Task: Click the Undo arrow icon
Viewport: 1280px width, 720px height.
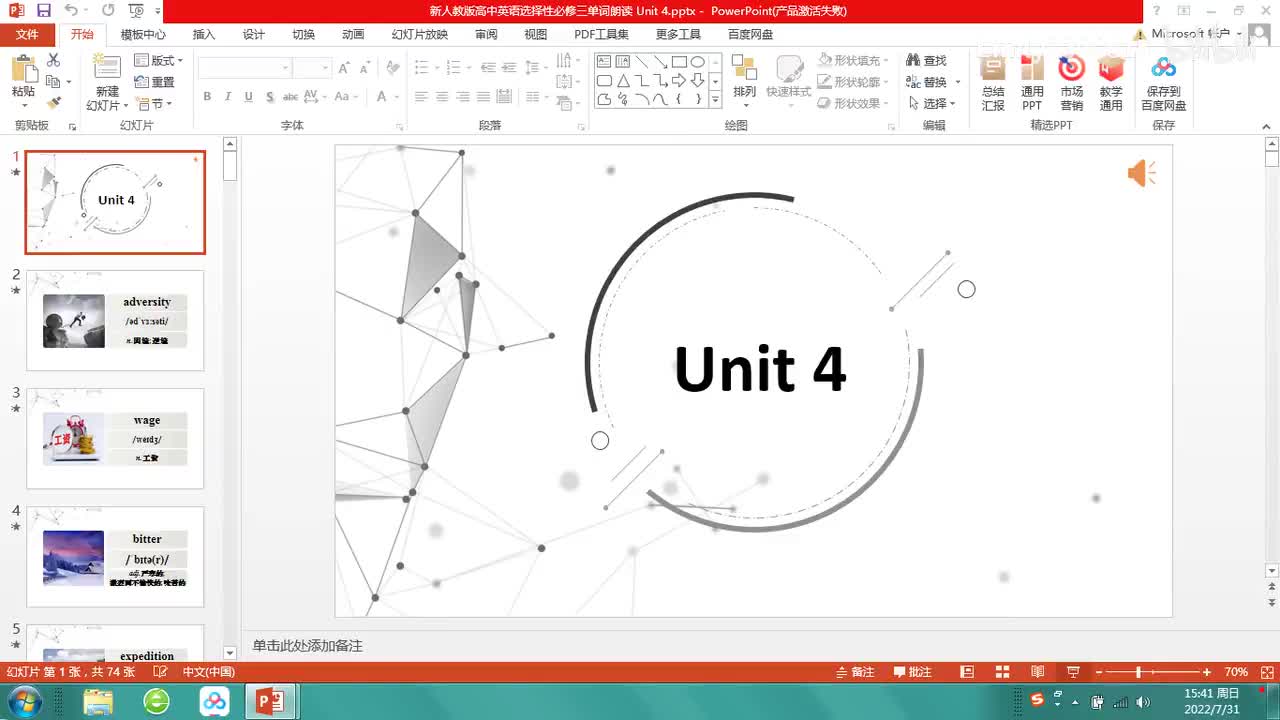Action: pyautogui.click(x=70, y=10)
